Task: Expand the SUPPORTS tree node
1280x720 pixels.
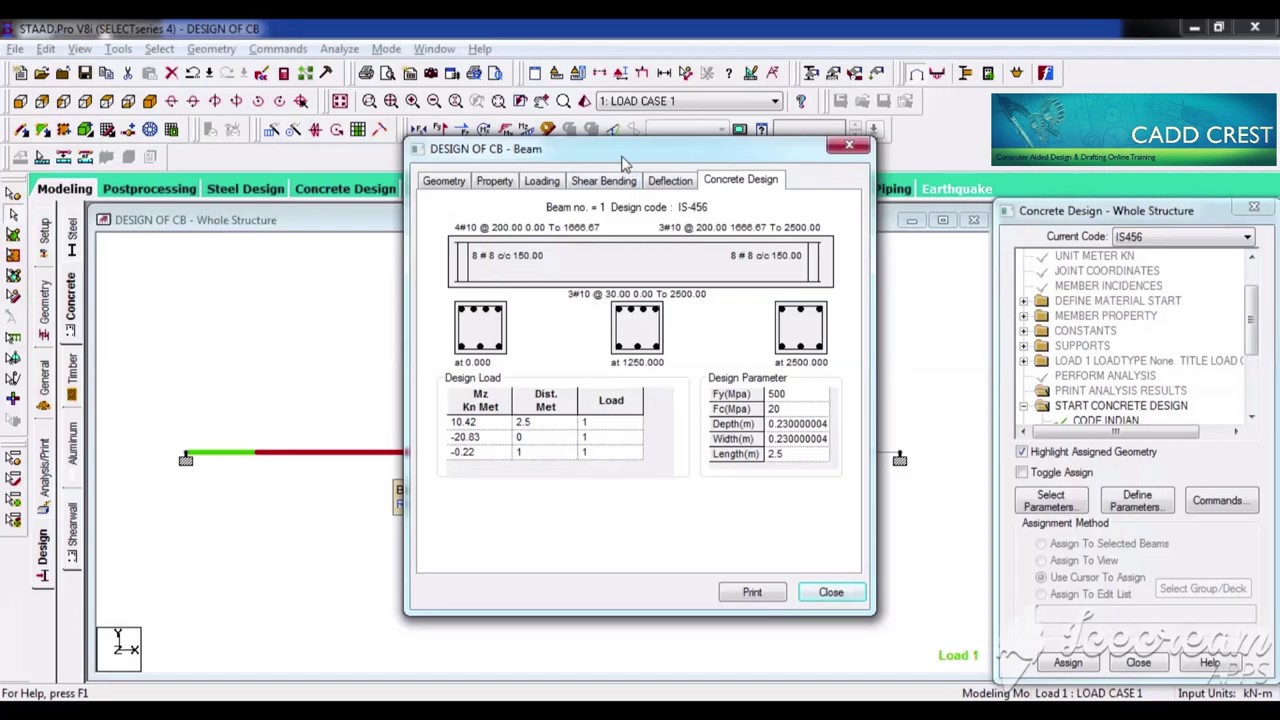Action: [1023, 346]
